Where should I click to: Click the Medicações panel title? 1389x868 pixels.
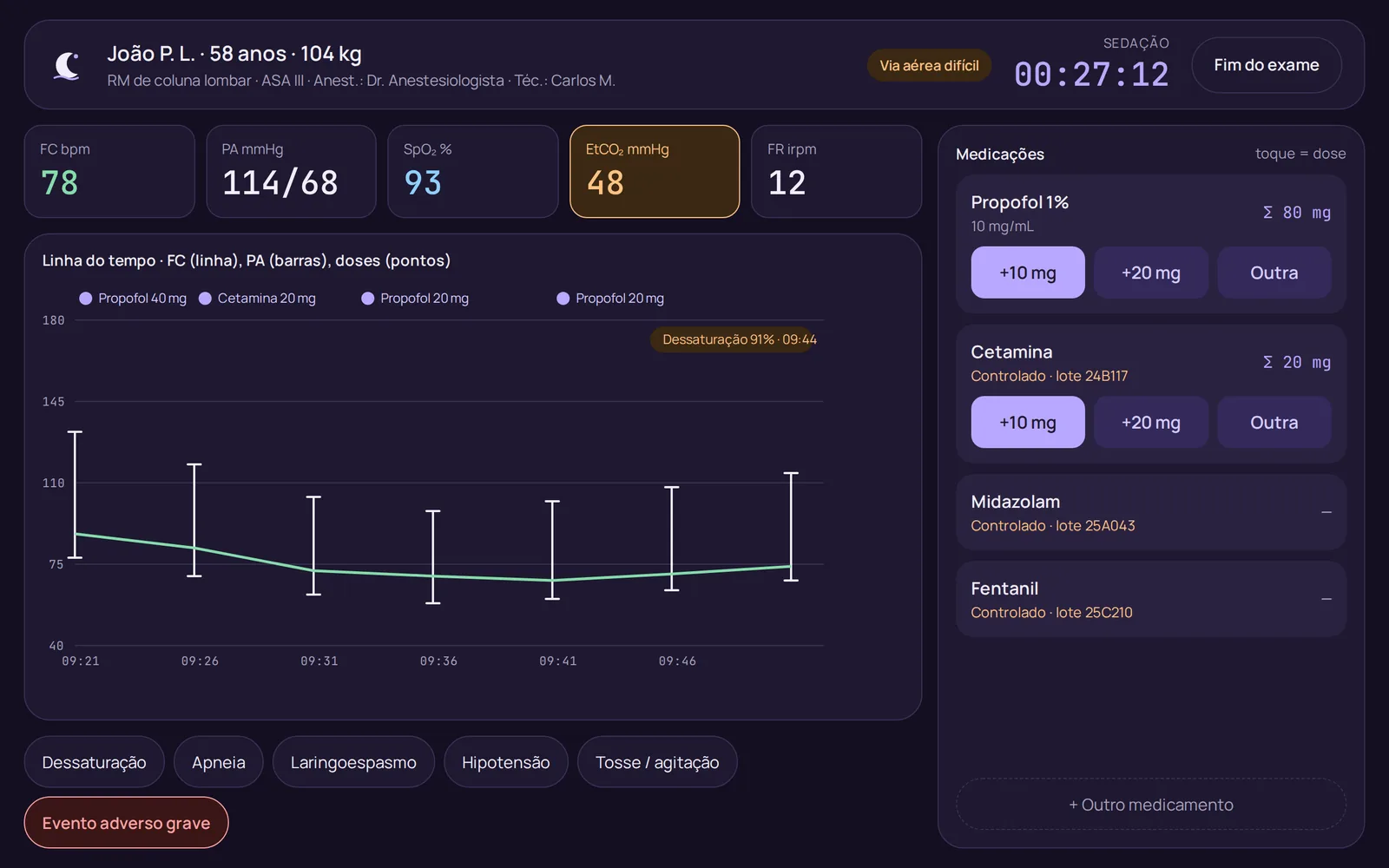point(1000,155)
